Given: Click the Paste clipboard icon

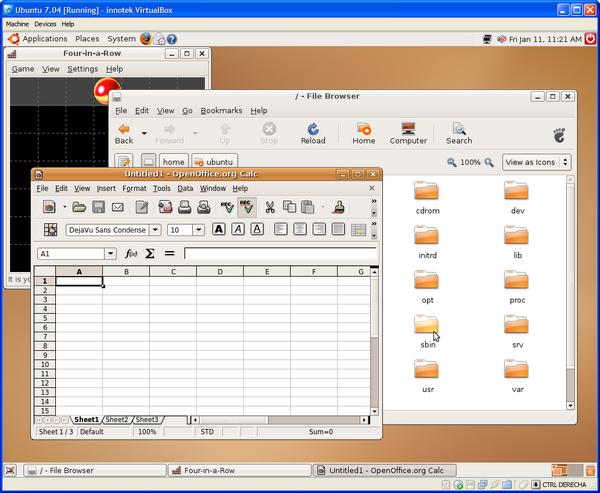Looking at the screenshot, I should coord(308,207).
